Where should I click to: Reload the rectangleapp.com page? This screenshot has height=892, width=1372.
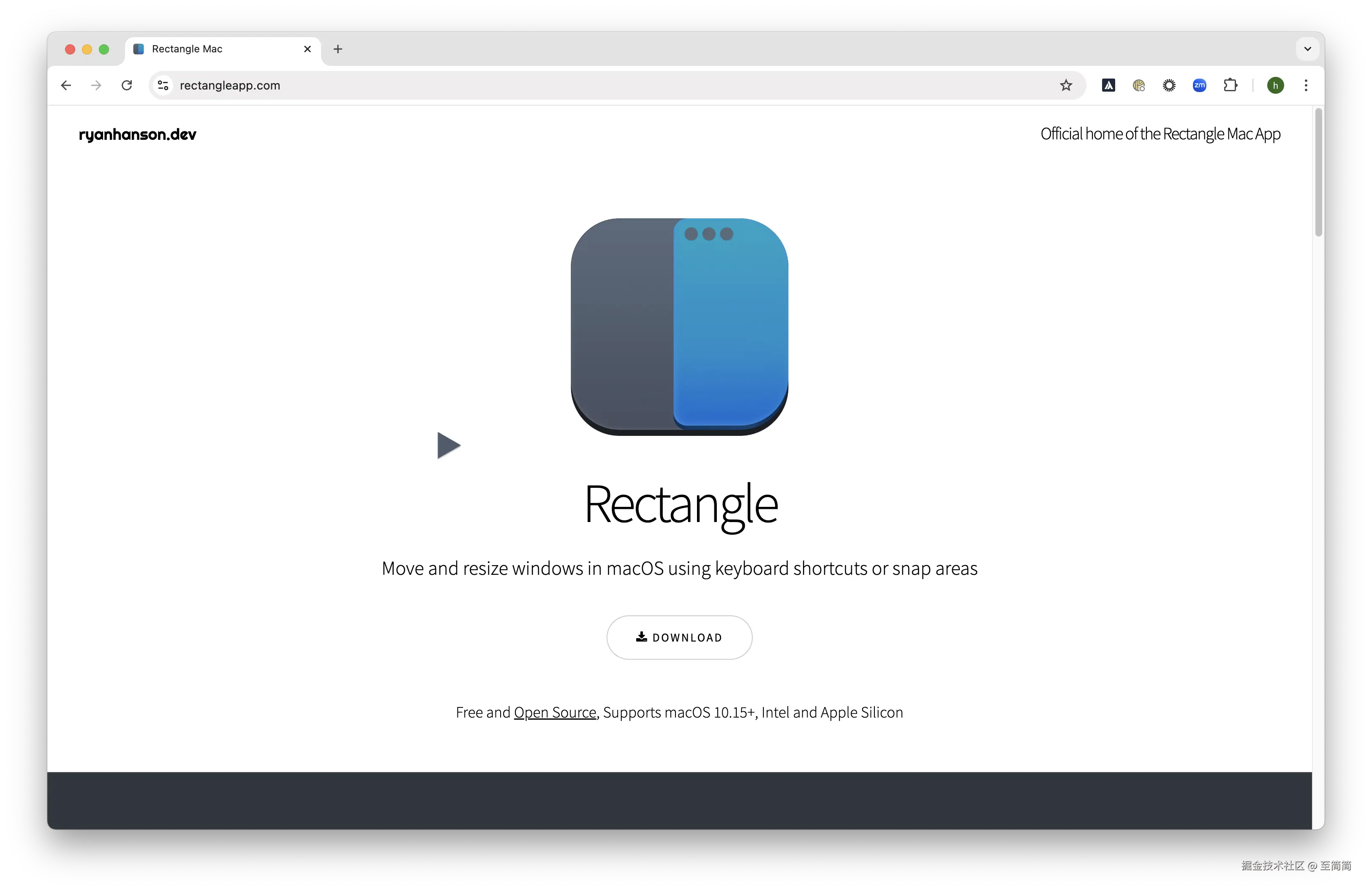(x=127, y=85)
